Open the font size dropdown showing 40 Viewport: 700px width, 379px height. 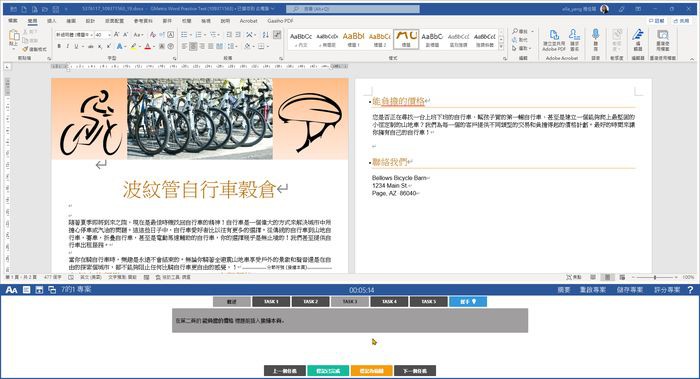[109, 34]
